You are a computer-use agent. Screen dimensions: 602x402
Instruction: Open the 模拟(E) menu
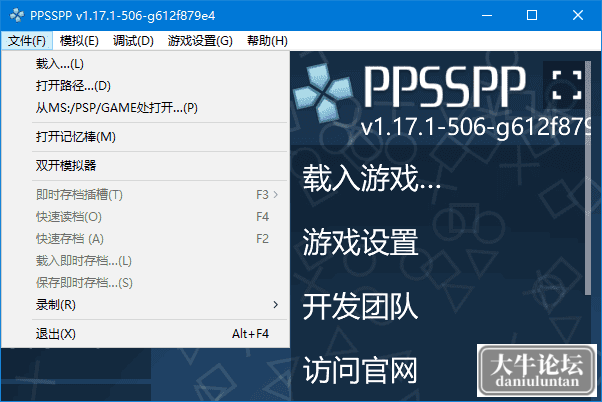click(x=79, y=41)
